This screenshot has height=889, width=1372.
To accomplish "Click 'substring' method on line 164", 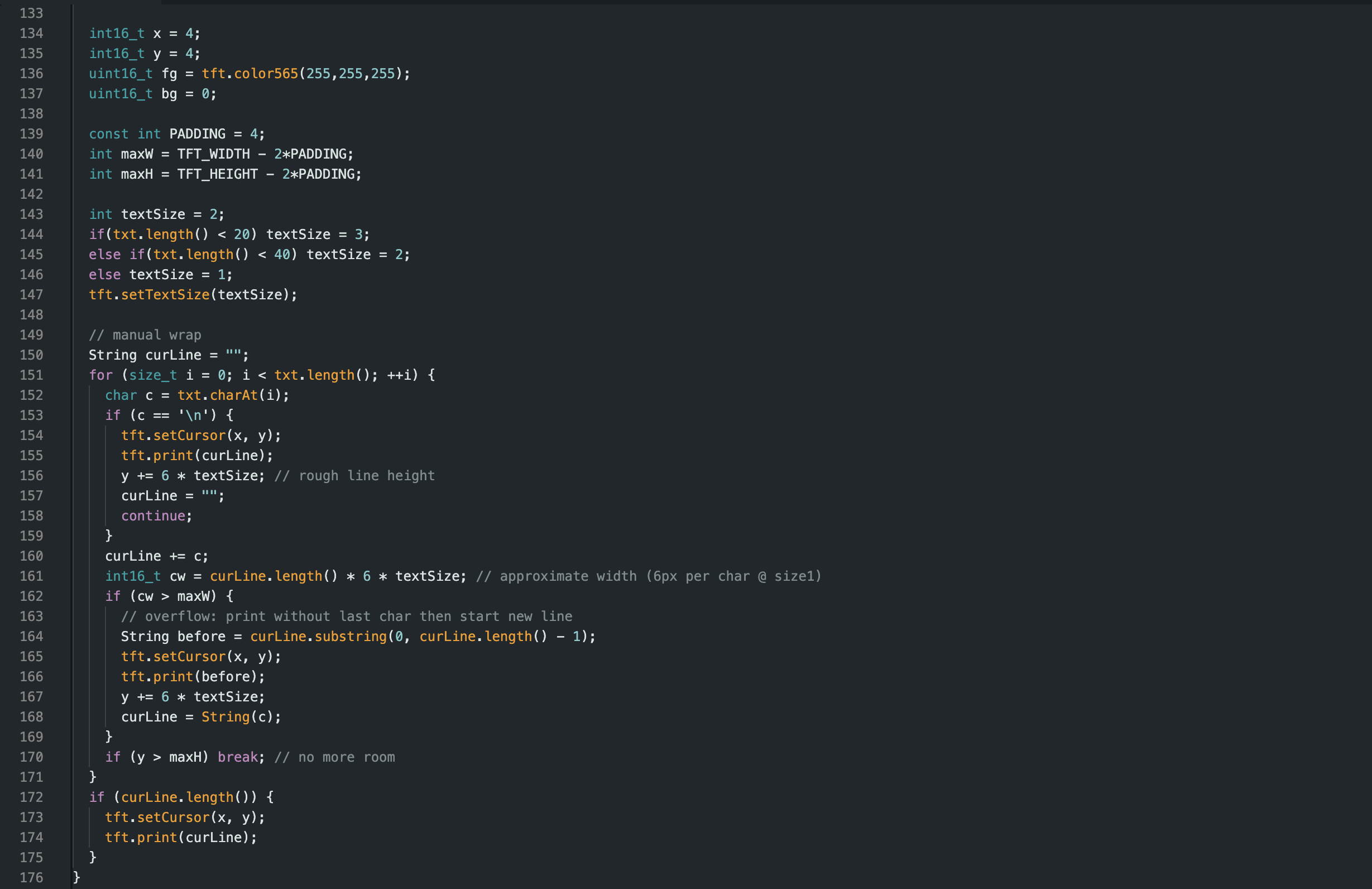I will [x=351, y=637].
